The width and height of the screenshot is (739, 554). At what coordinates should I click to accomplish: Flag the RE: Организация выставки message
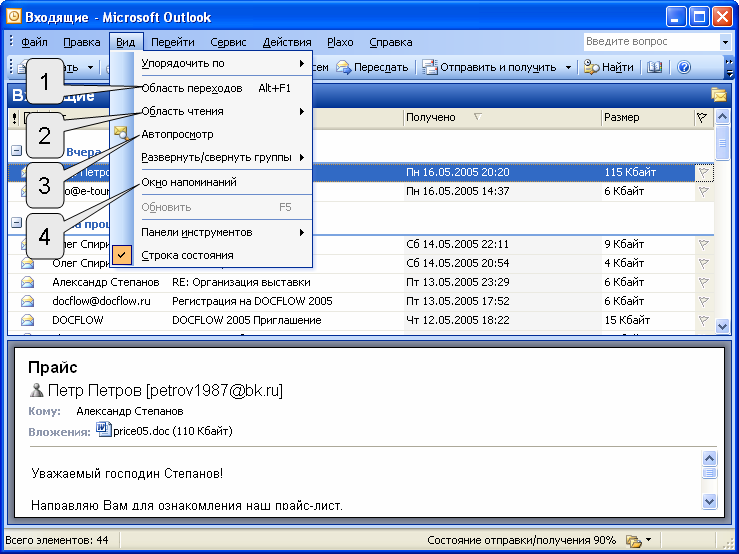click(x=704, y=282)
